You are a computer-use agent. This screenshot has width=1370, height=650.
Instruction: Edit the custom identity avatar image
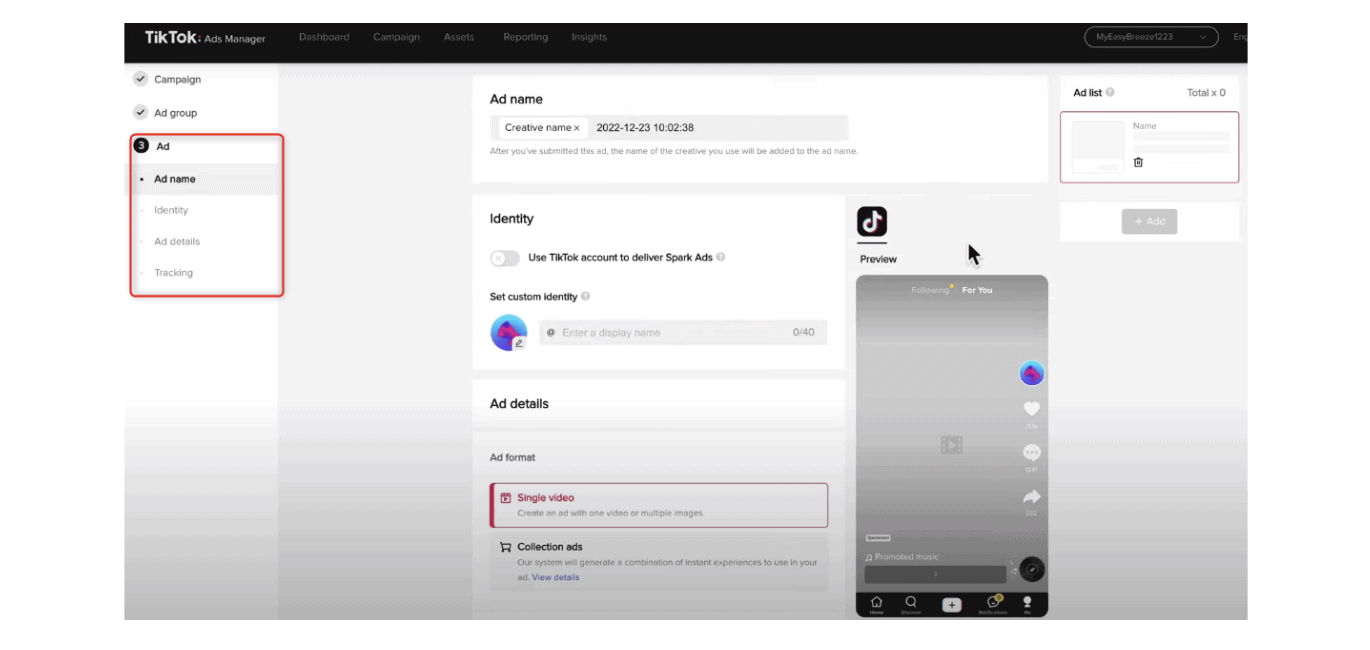(518, 343)
